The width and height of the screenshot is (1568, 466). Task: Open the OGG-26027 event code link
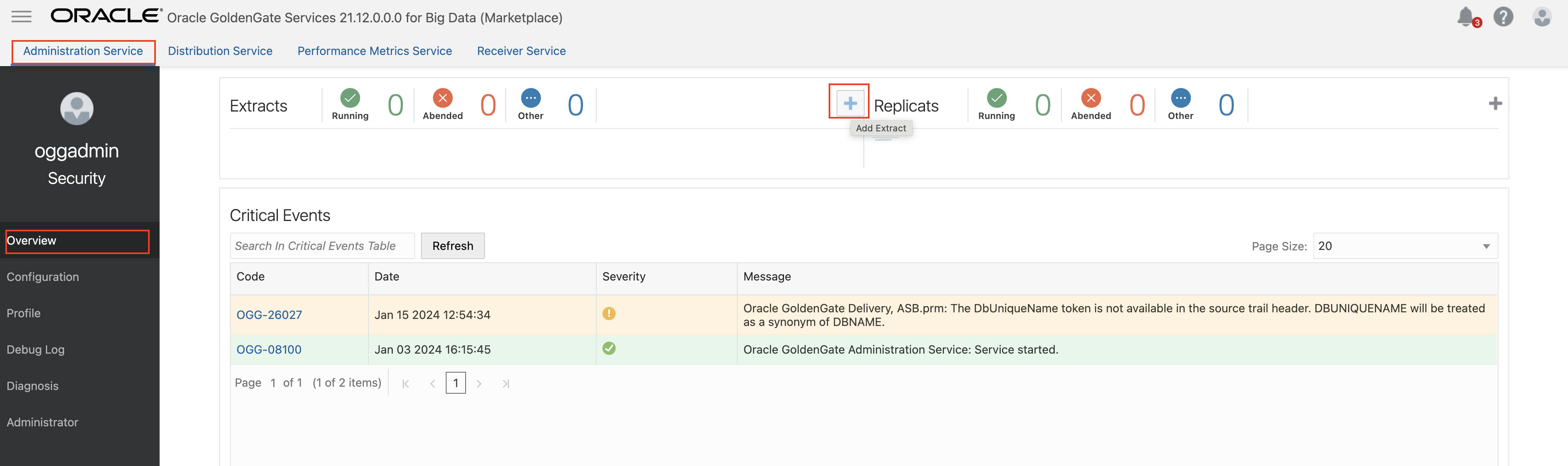tap(269, 314)
